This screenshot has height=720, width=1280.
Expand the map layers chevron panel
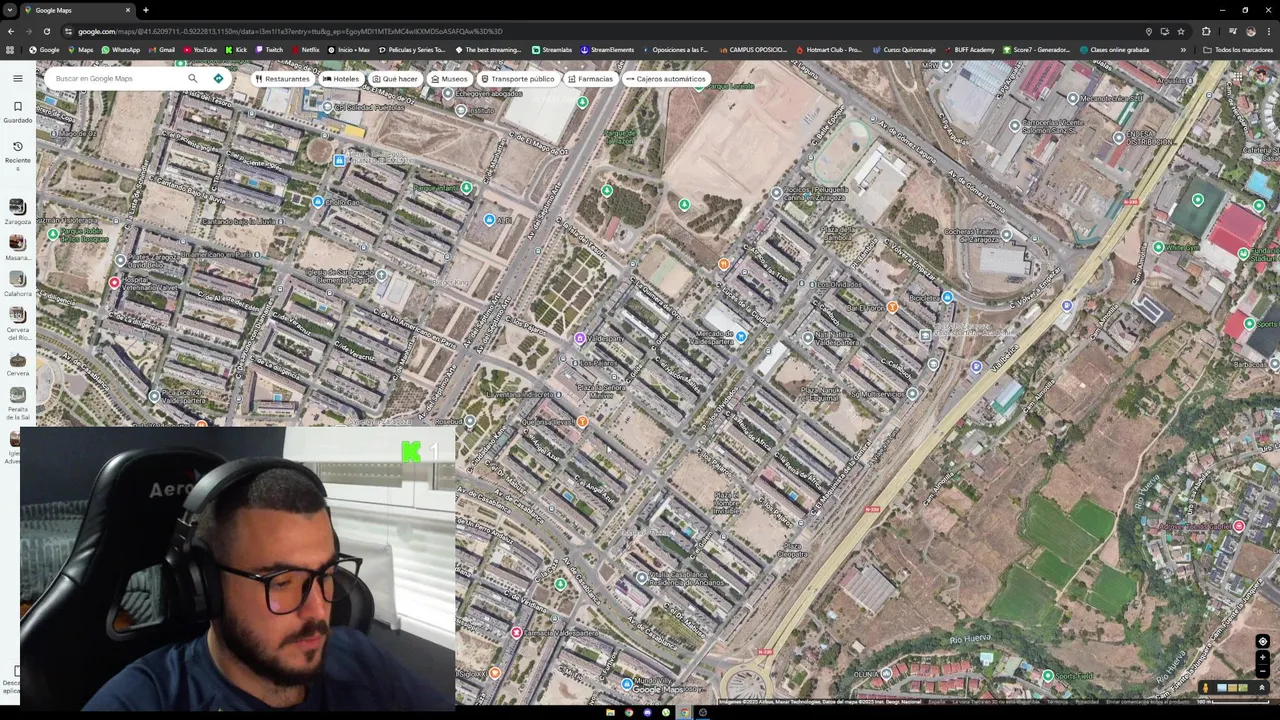click(1262, 688)
